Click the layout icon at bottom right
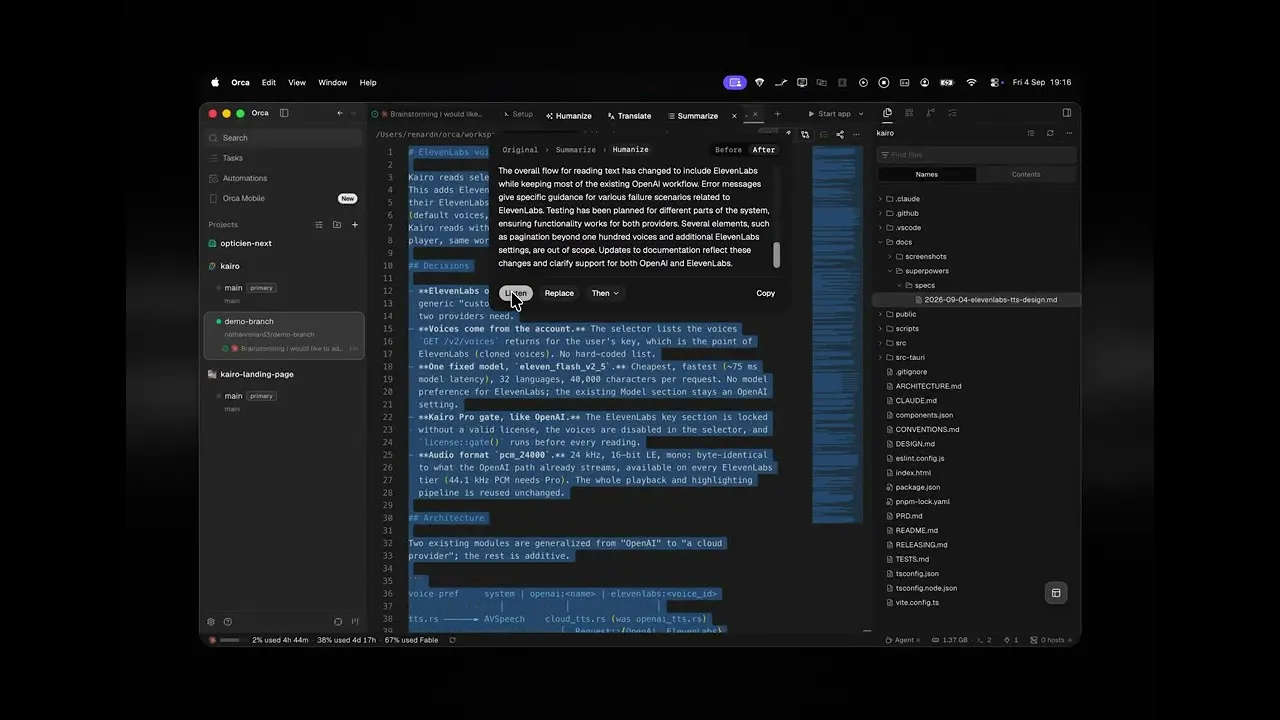1280x720 pixels. coord(1055,593)
